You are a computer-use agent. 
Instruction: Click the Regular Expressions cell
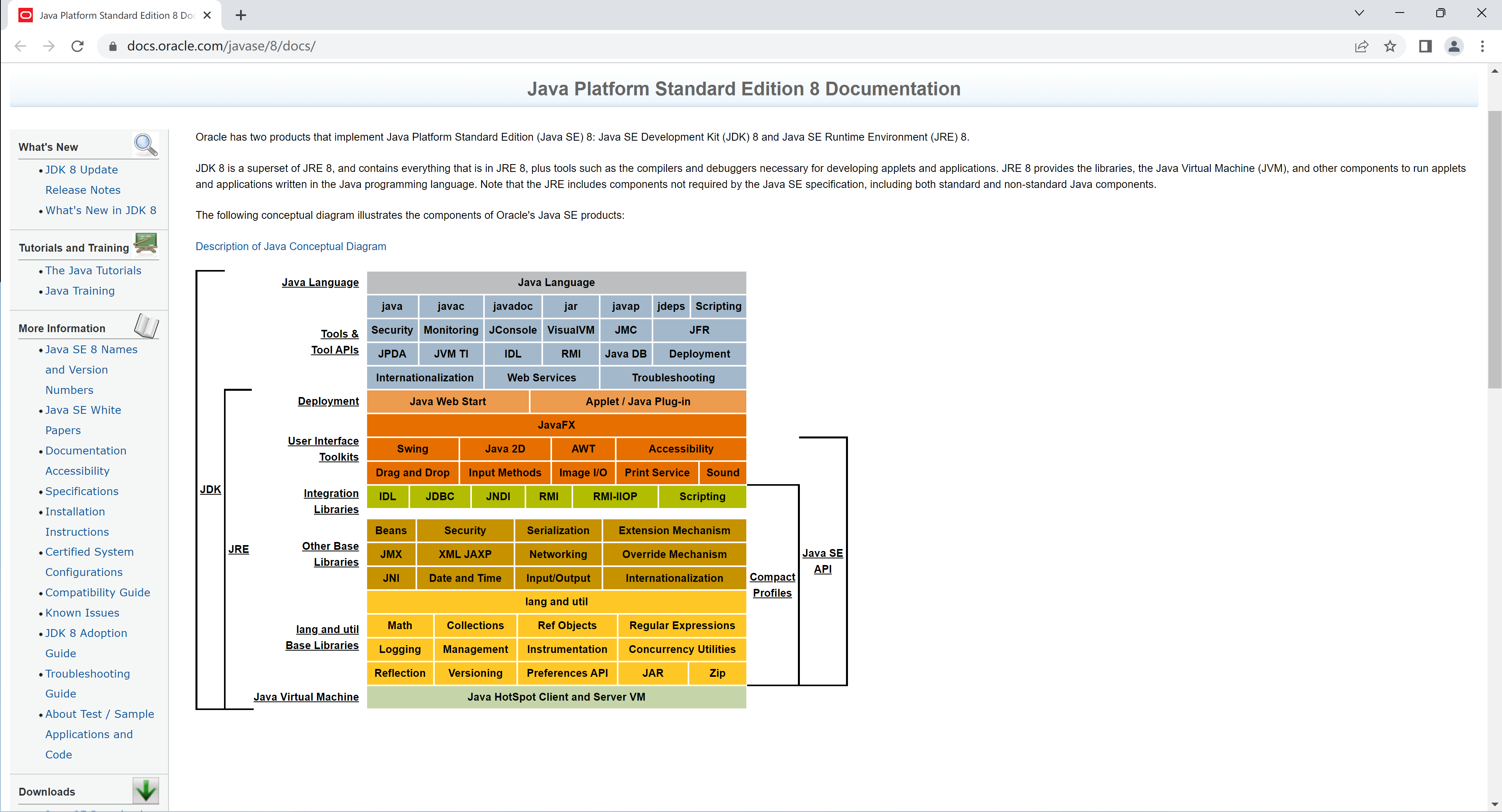(682, 626)
